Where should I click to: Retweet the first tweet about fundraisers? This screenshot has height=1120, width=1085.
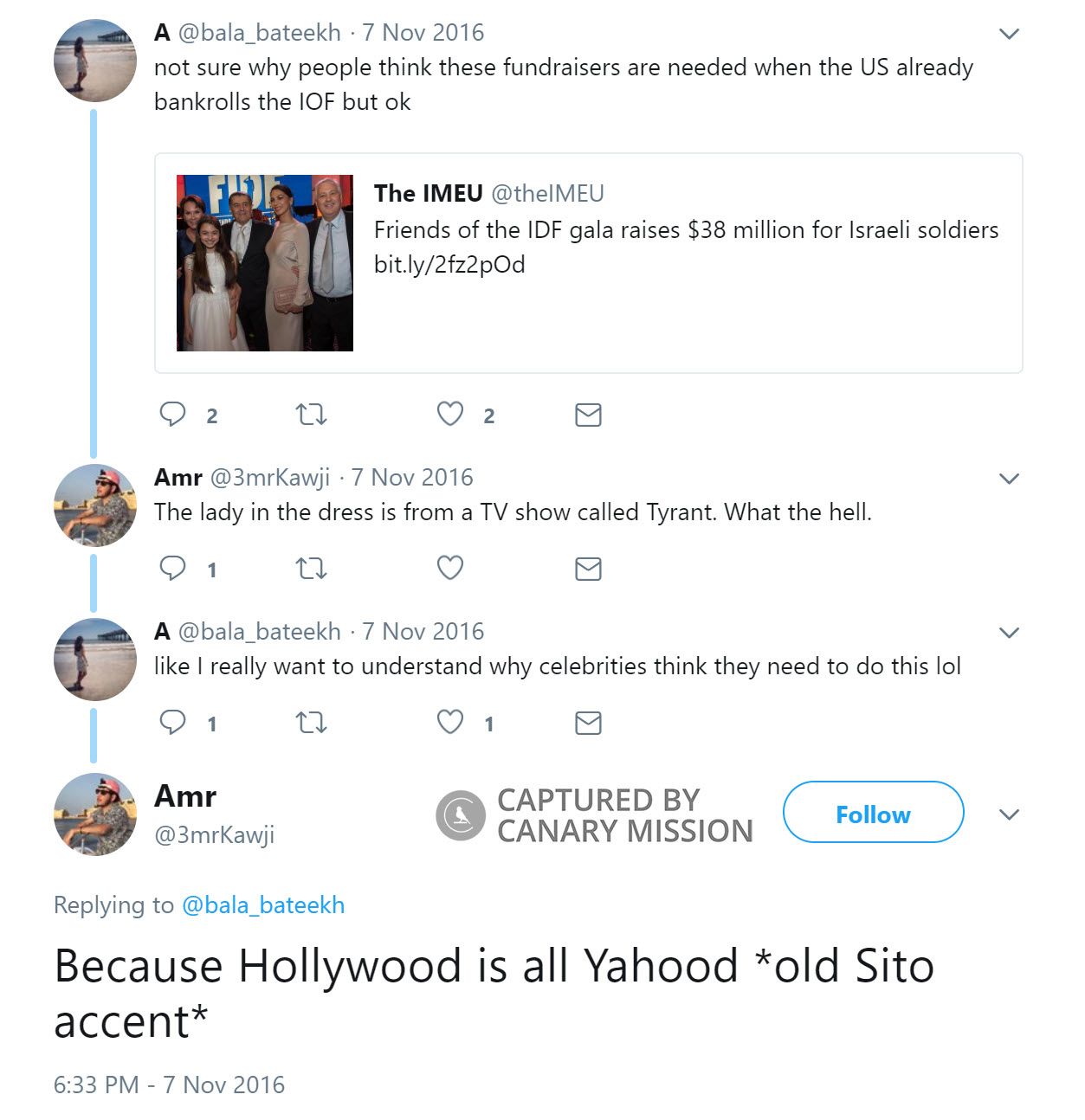(311, 415)
